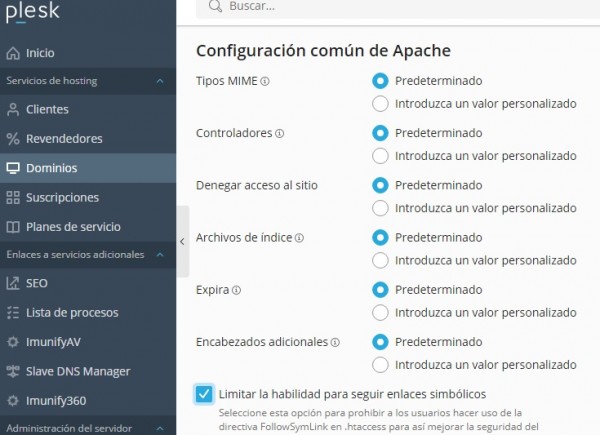600x435 pixels.
Task: Open the Imunify360 link
Action: (x=88, y=401)
